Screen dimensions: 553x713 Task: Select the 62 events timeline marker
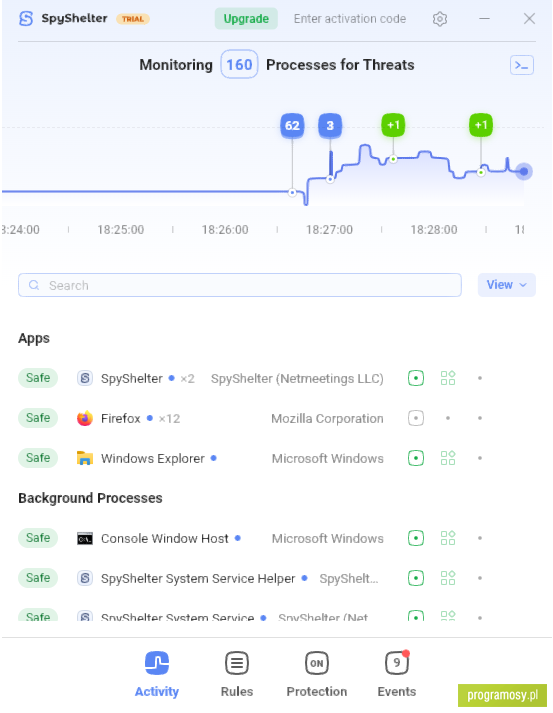(x=292, y=125)
